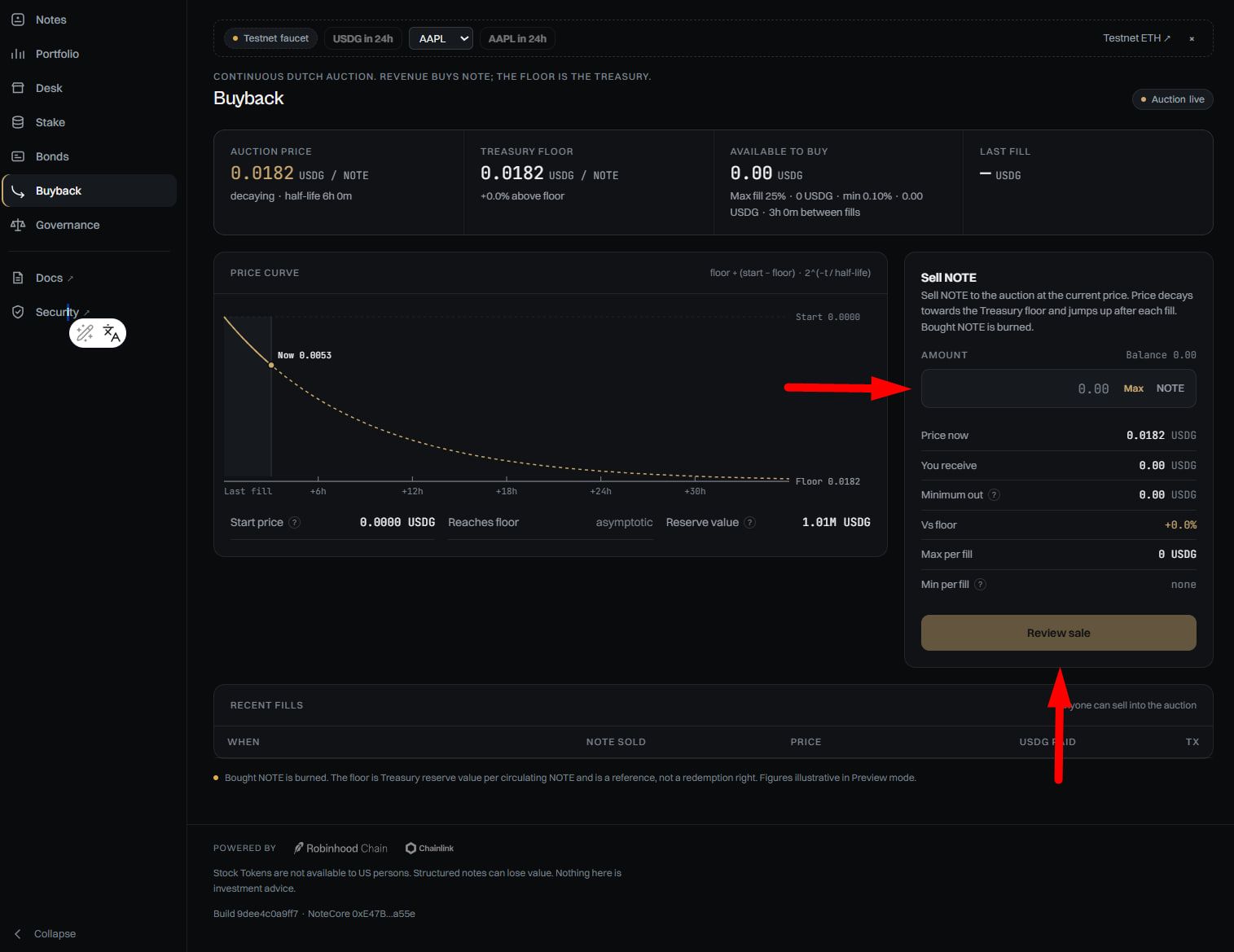The width and height of the screenshot is (1234, 952).
Task: Click the Now 0.0053 point on the curve
Action: pyautogui.click(x=271, y=365)
